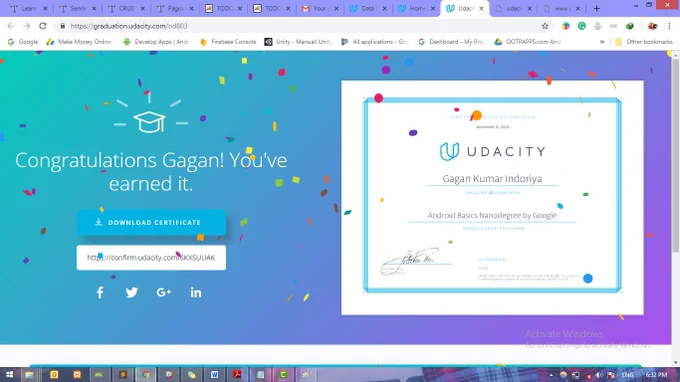Open Word from taskbar
Image resolution: width=680 pixels, height=382 pixels.
[x=214, y=375]
